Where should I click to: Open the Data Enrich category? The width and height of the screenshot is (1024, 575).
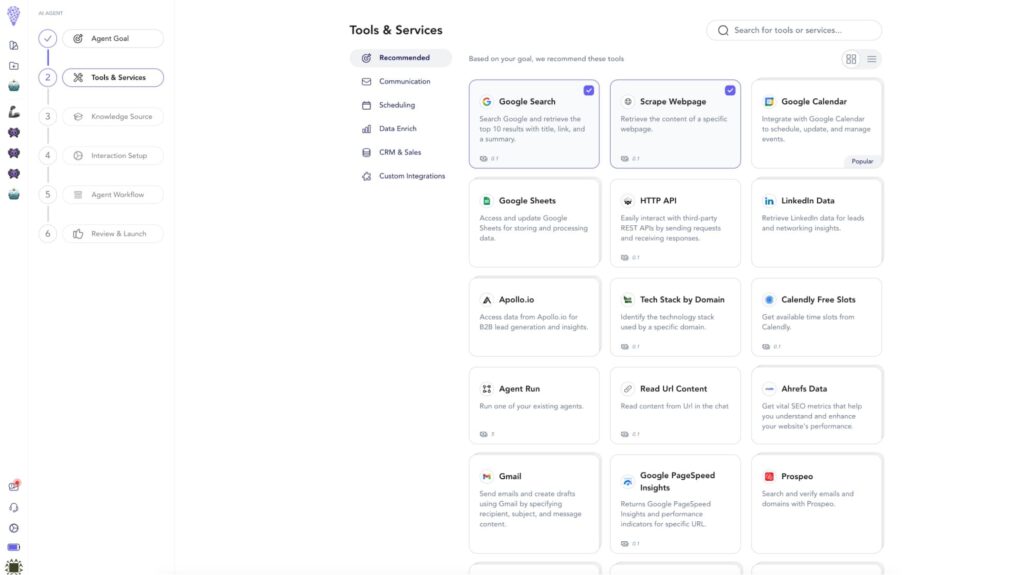[400, 129]
